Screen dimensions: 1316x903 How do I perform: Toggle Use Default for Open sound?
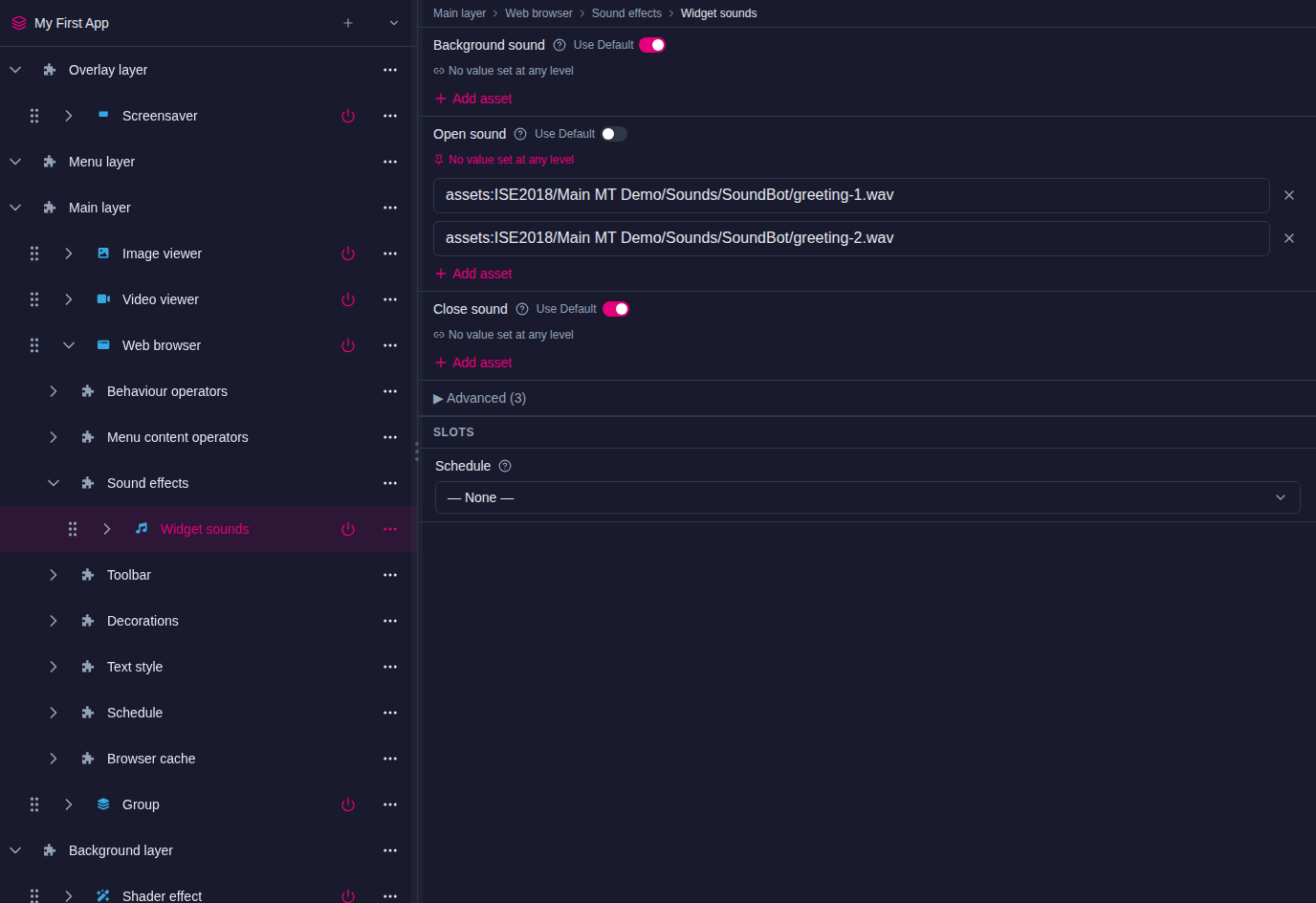pyautogui.click(x=614, y=134)
